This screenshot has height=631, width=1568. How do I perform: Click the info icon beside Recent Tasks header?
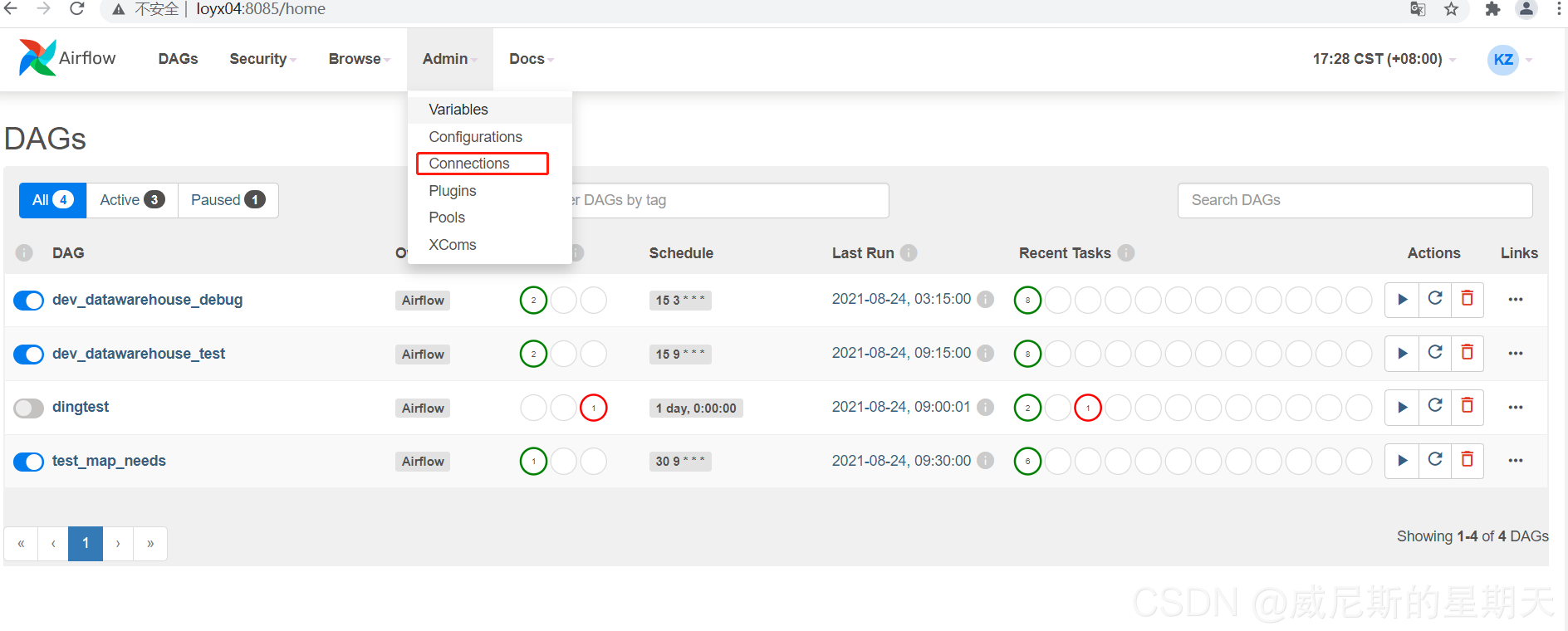(x=1126, y=253)
